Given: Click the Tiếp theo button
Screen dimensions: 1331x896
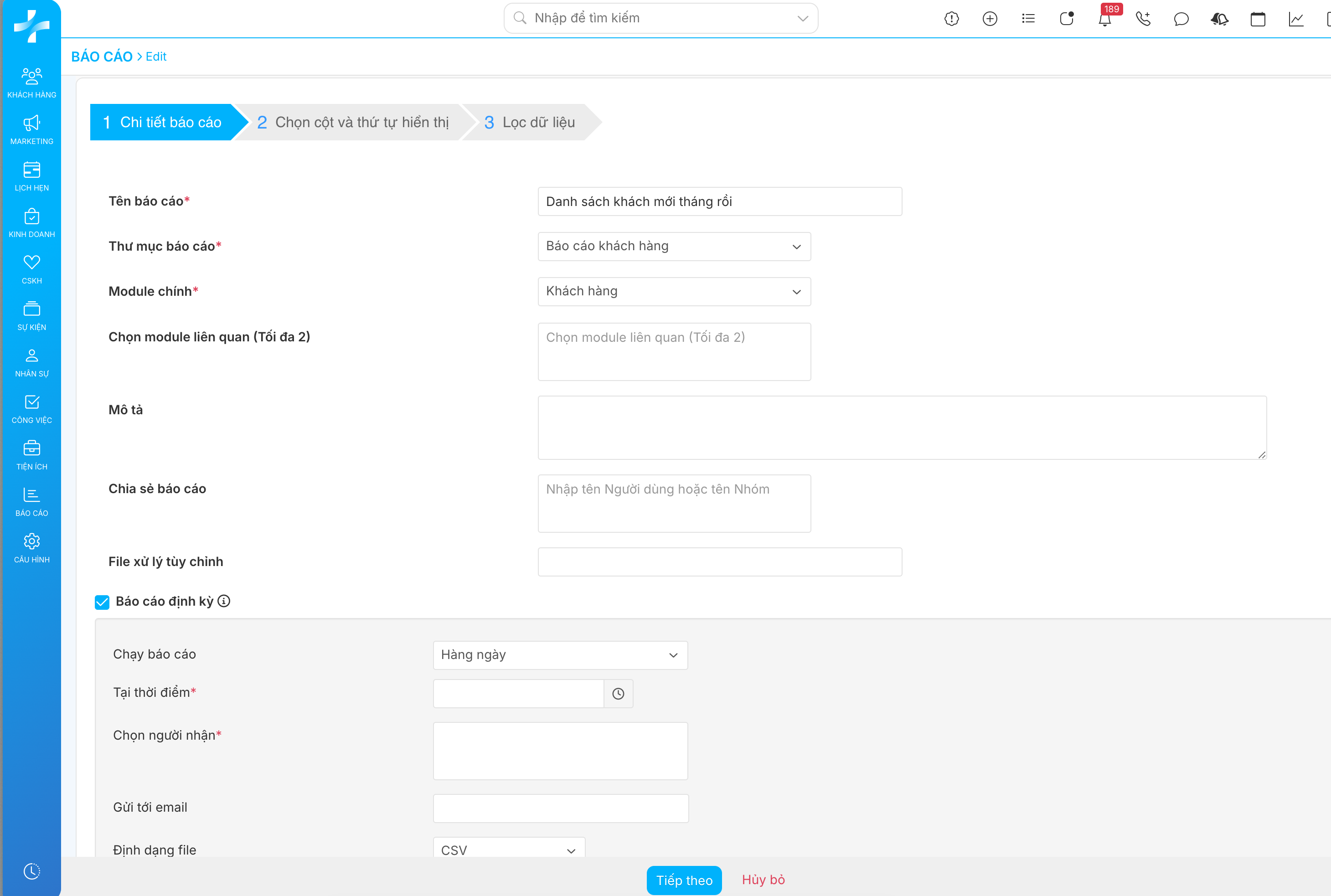Looking at the screenshot, I should (x=683, y=880).
